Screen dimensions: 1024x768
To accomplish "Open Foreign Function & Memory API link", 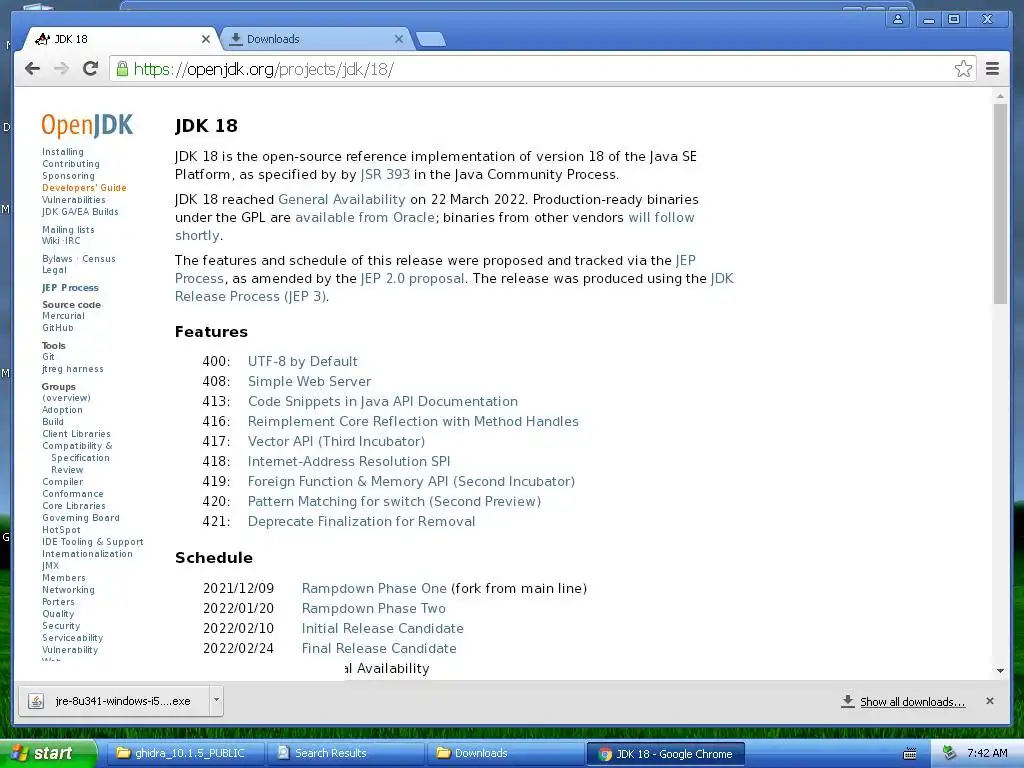I will point(411,481).
